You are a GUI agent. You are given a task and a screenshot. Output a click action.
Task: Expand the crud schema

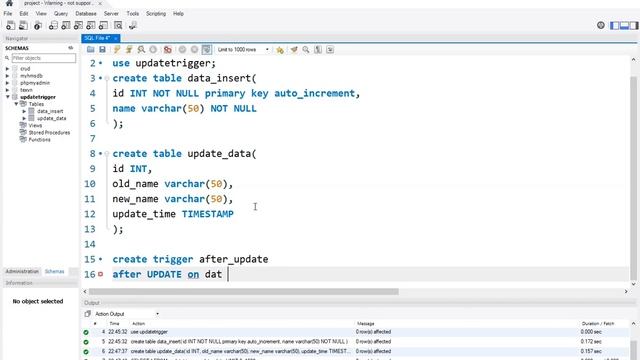7,69
